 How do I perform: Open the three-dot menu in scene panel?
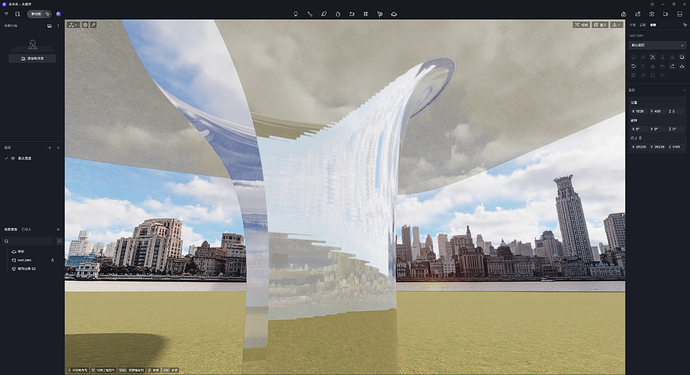[x=58, y=26]
